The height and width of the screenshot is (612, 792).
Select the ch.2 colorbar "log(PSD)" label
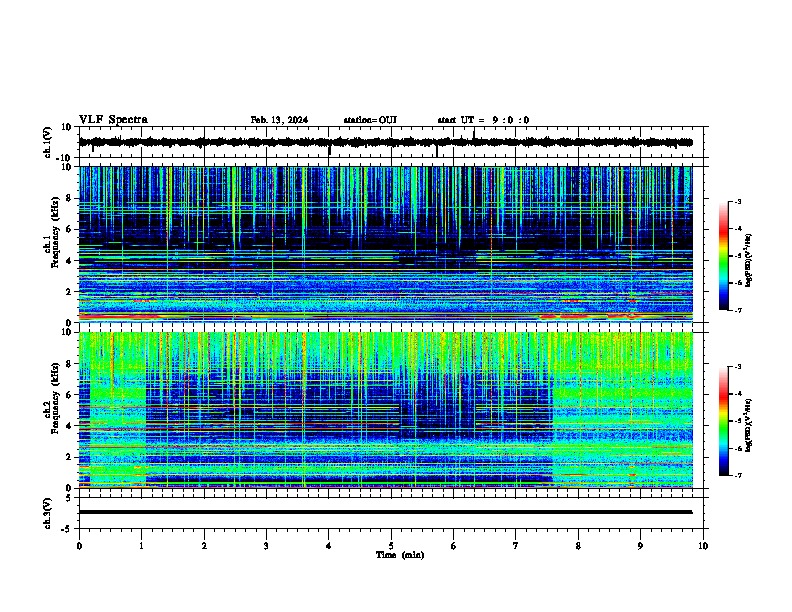(748, 425)
